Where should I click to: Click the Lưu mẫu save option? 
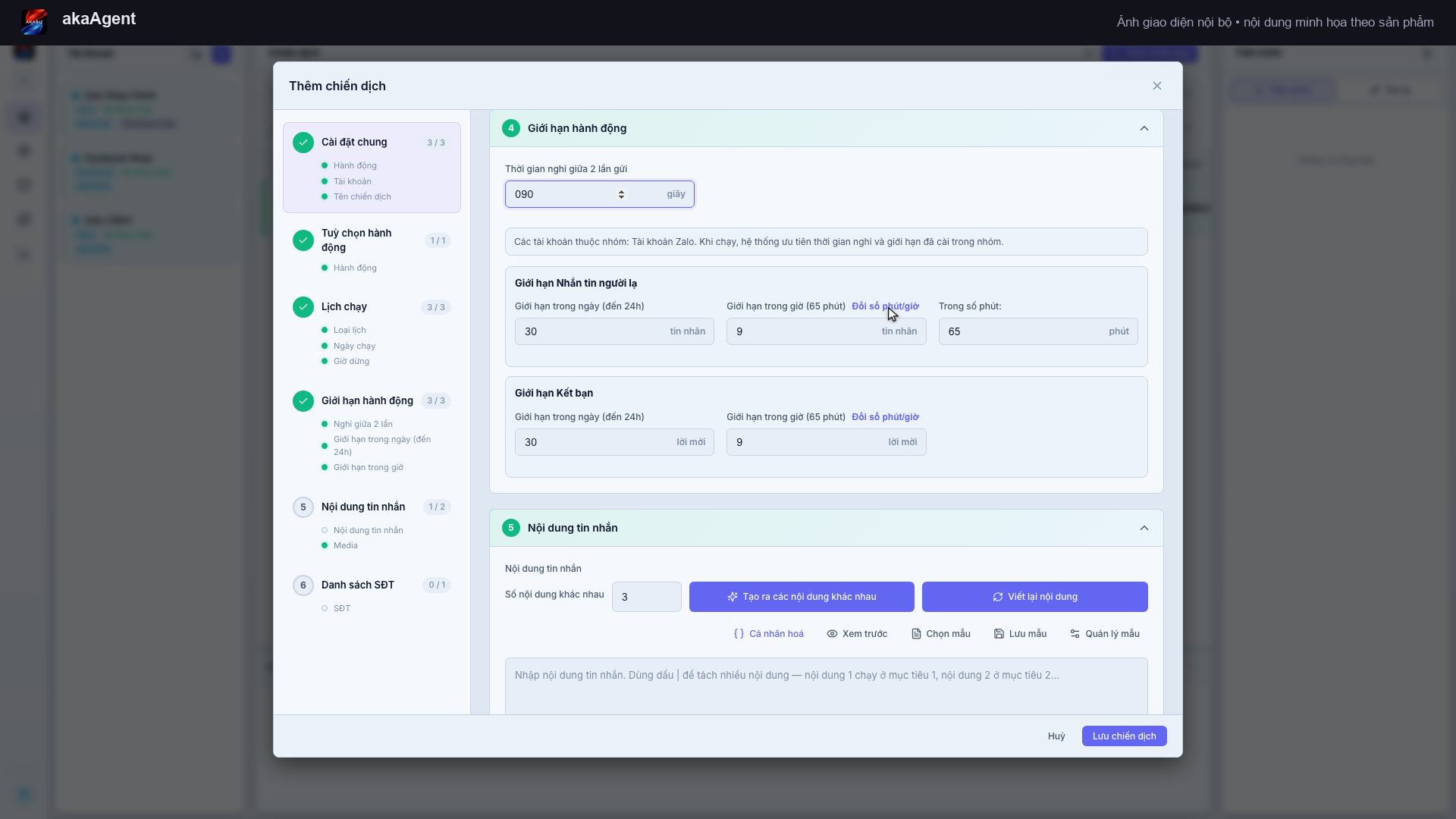point(1021,634)
